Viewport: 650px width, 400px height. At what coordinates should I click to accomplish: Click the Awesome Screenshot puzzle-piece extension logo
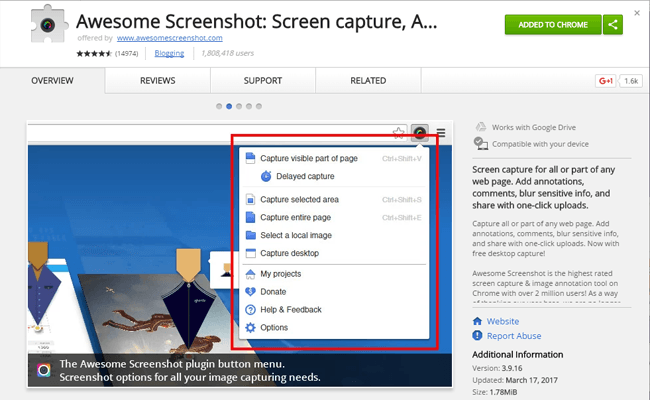(x=49, y=24)
